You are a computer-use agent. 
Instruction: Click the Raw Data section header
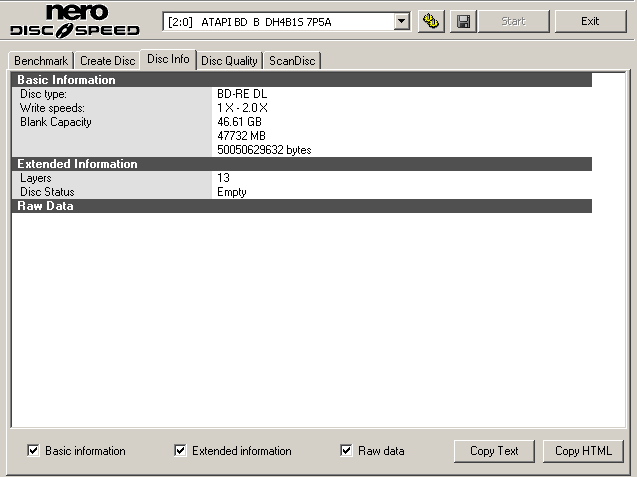[x=302, y=206]
